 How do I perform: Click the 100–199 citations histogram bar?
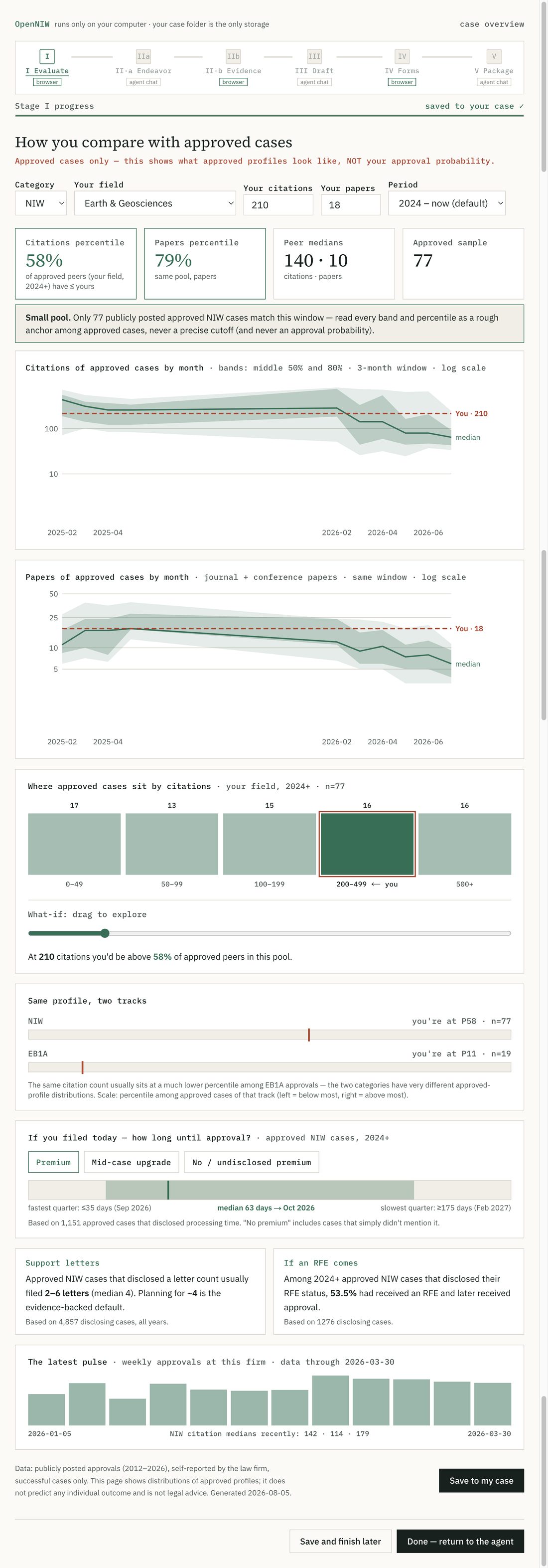tap(270, 844)
